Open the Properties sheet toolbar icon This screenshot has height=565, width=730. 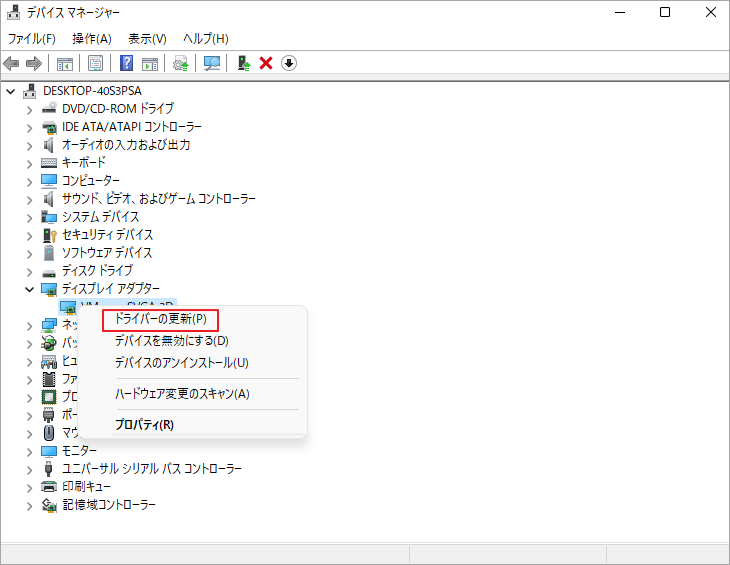95,63
